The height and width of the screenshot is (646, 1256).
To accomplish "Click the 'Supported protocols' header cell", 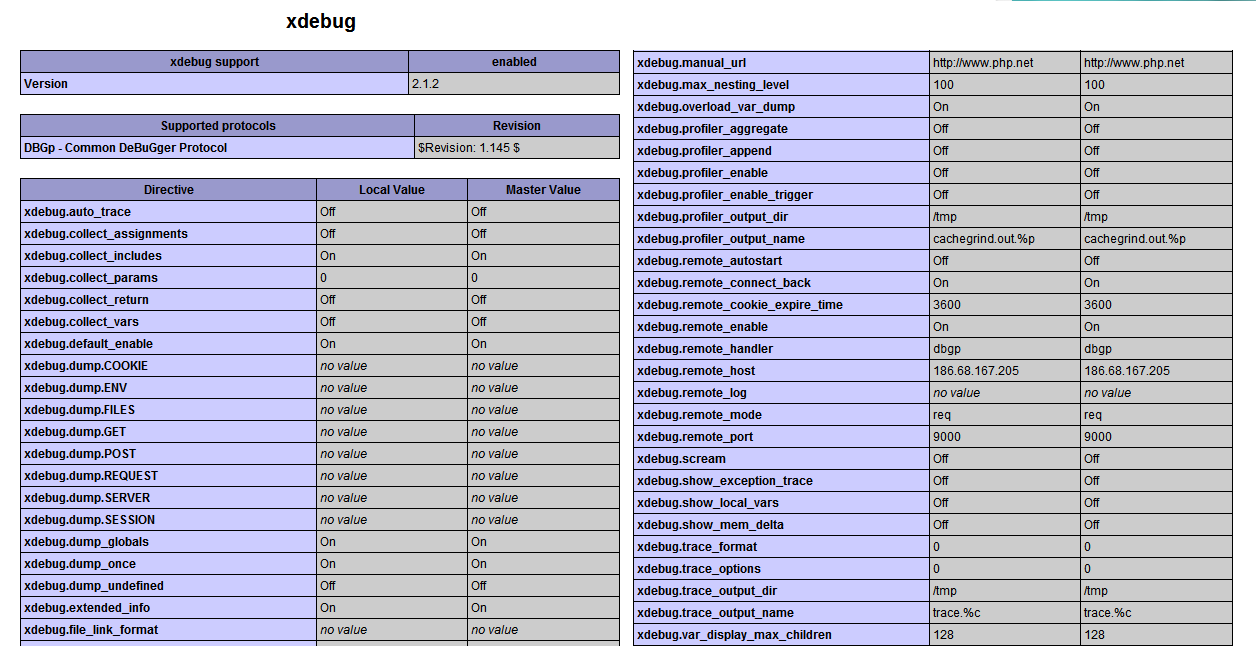I will click(218, 126).
